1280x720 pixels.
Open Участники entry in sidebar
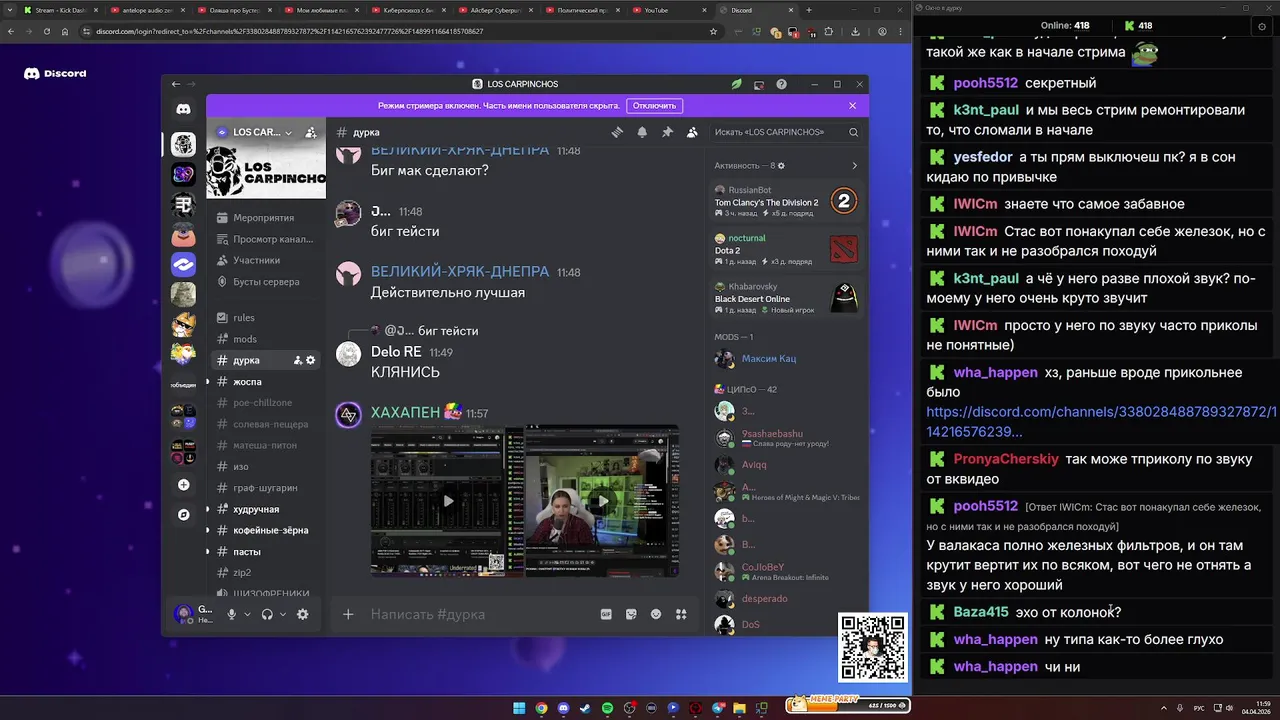pyautogui.click(x=265, y=260)
